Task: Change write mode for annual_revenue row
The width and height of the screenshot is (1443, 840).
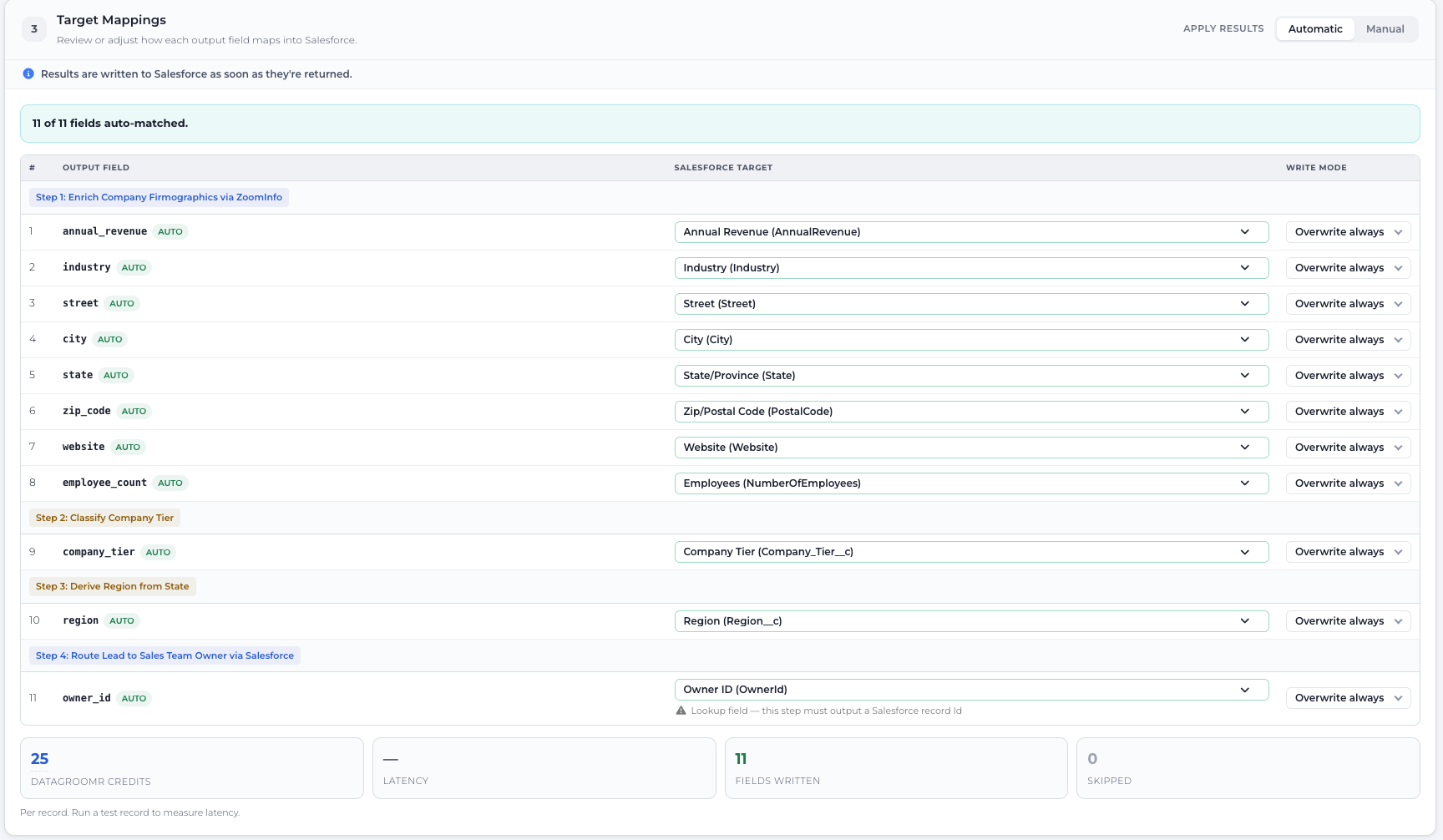Action: coord(1348,232)
